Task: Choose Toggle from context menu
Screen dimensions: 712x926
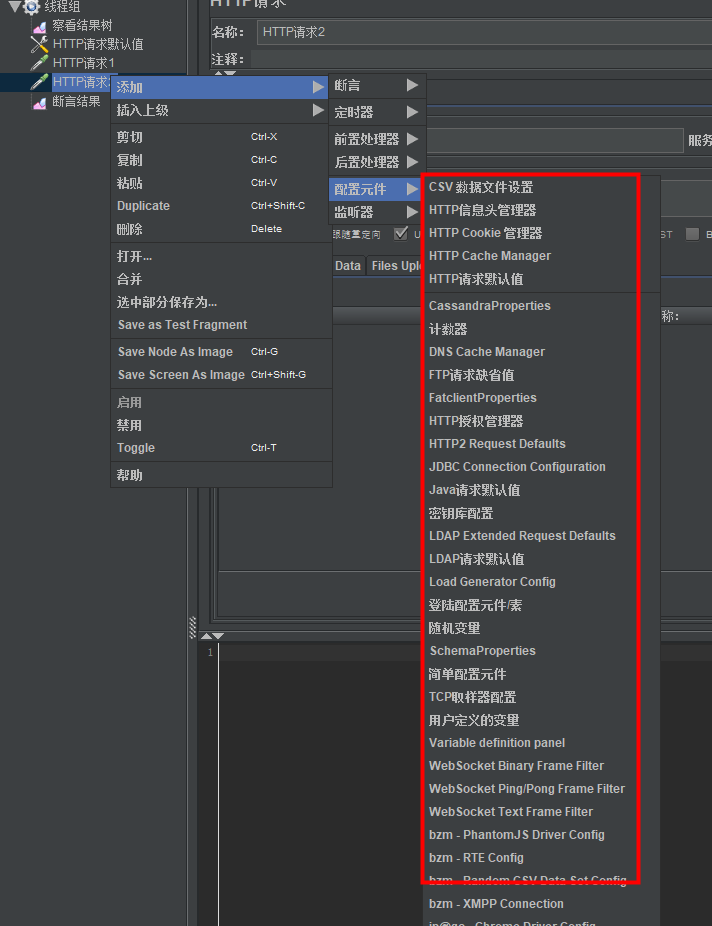Action: point(221,448)
